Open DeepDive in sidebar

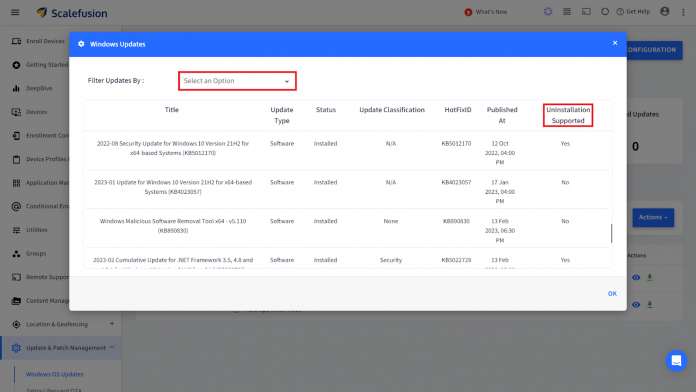[39, 88]
